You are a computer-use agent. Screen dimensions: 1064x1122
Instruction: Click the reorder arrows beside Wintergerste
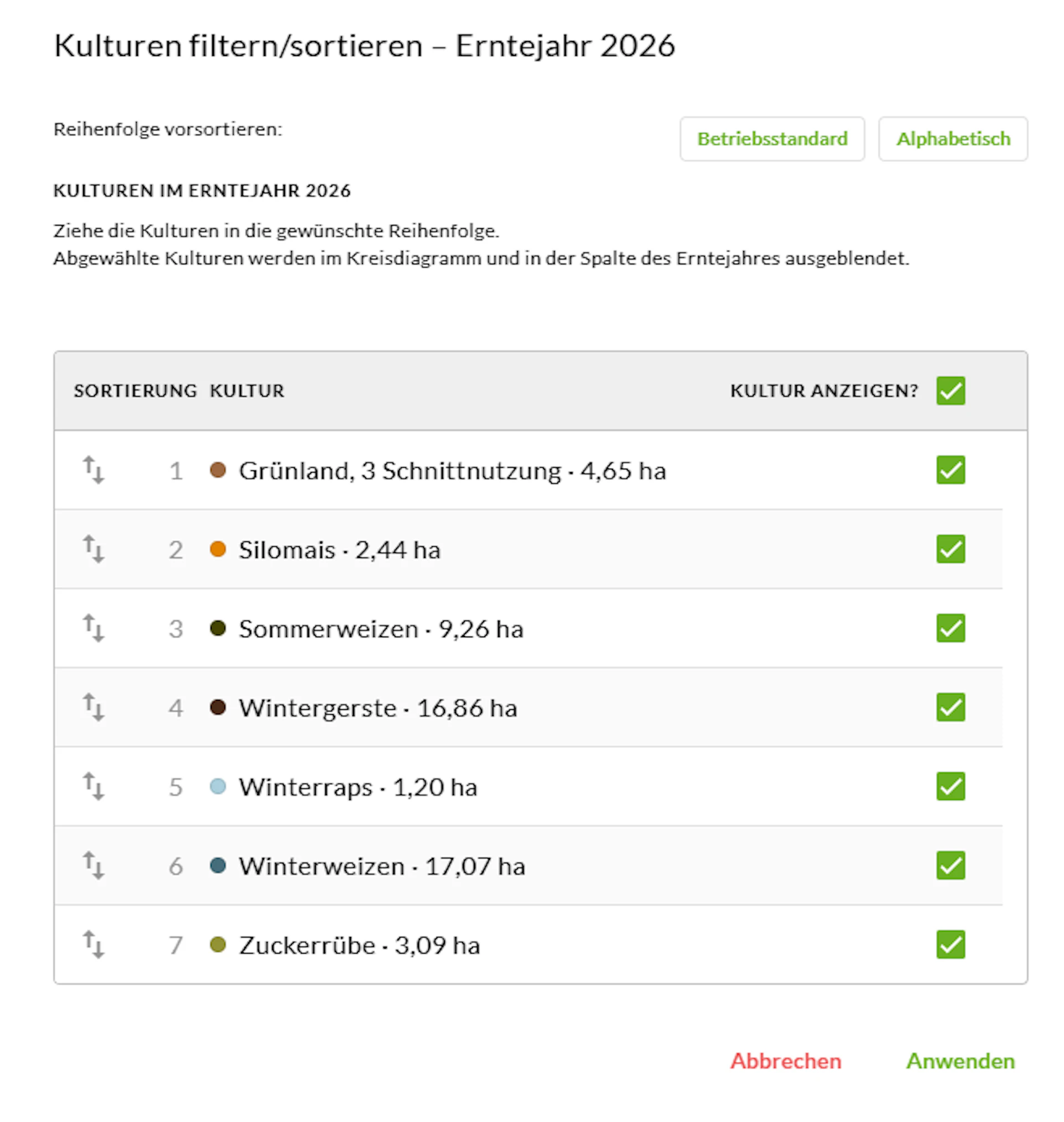pyautogui.click(x=94, y=707)
